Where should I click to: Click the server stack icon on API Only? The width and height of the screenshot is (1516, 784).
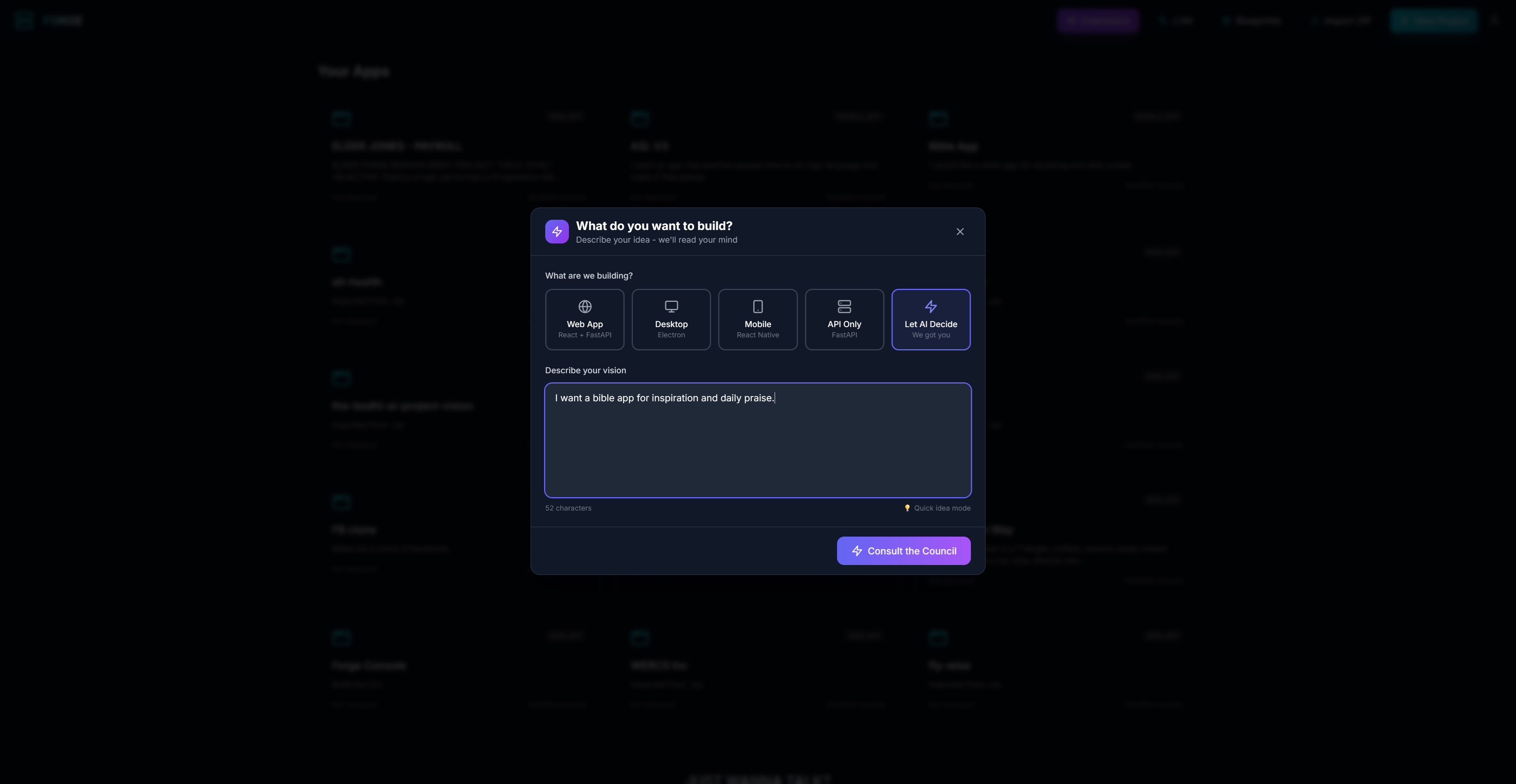(x=844, y=307)
